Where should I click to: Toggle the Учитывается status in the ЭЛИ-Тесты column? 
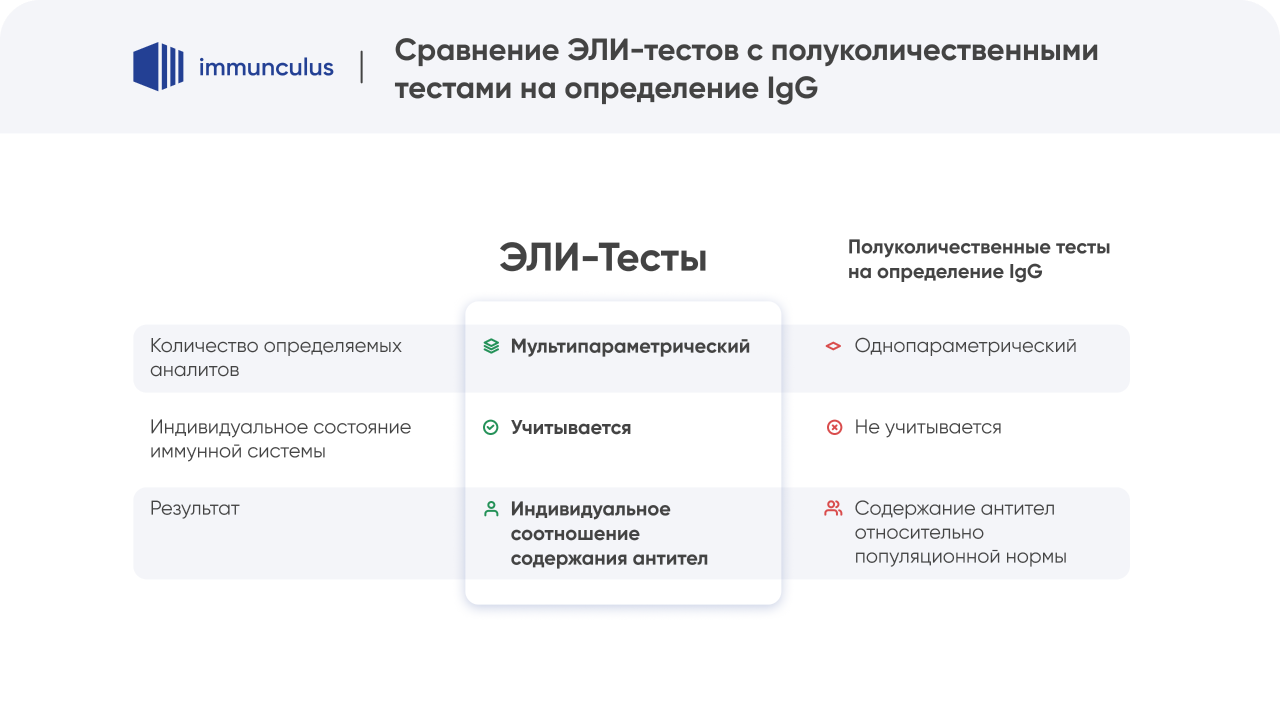click(x=570, y=427)
